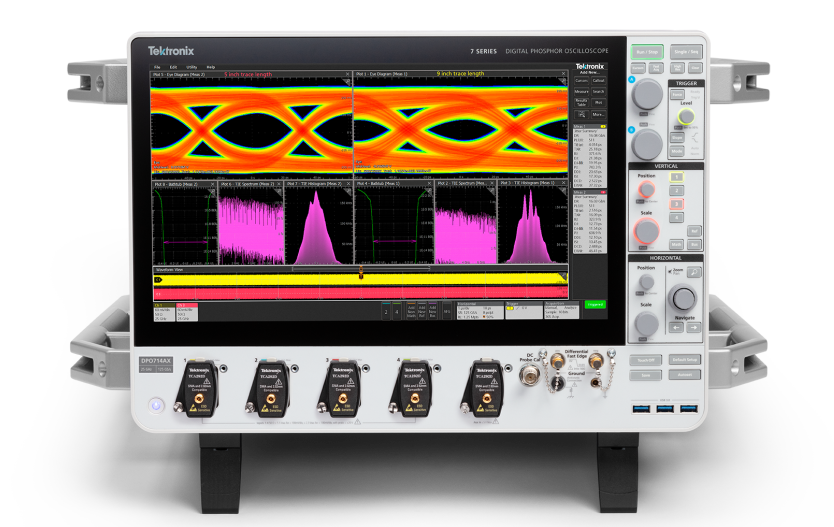Tap the draw-a-box zoom icon beside More
This screenshot has width=834, height=527.
[581, 114]
